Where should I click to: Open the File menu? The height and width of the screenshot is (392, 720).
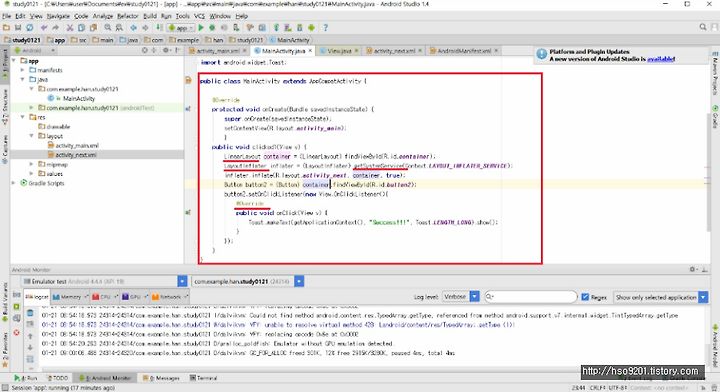coord(6,16)
